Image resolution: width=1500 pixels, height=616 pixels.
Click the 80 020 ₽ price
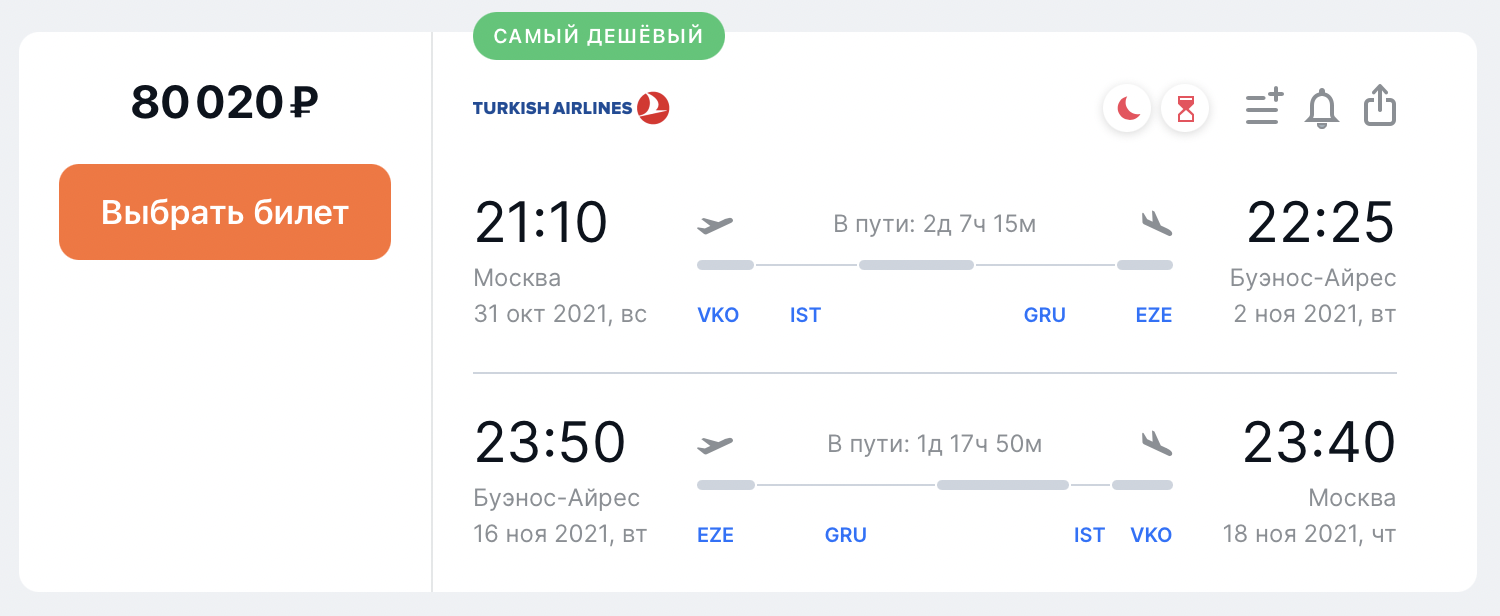(x=225, y=102)
